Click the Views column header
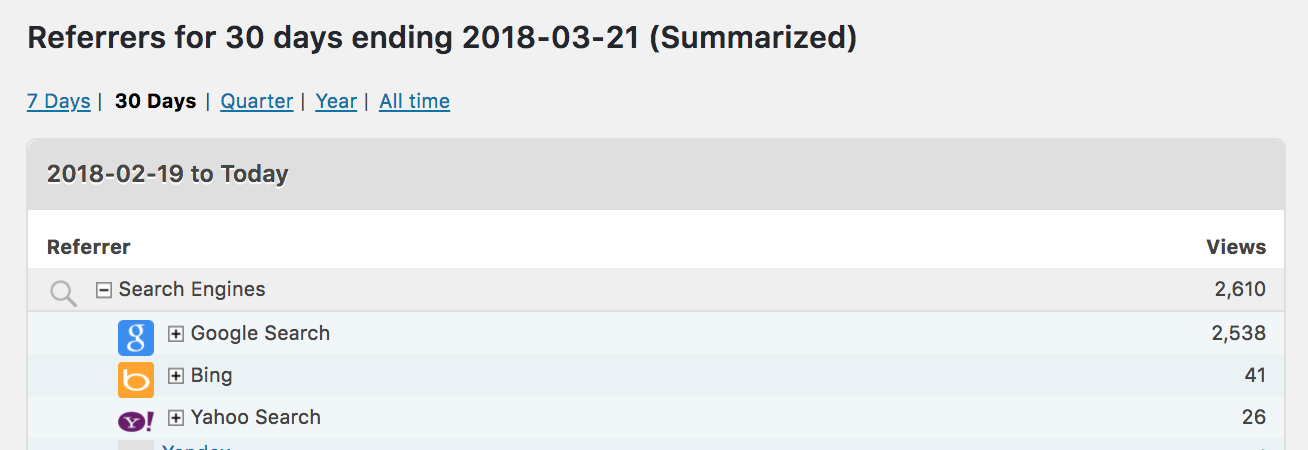Image resolution: width=1308 pixels, height=450 pixels. tap(1236, 247)
